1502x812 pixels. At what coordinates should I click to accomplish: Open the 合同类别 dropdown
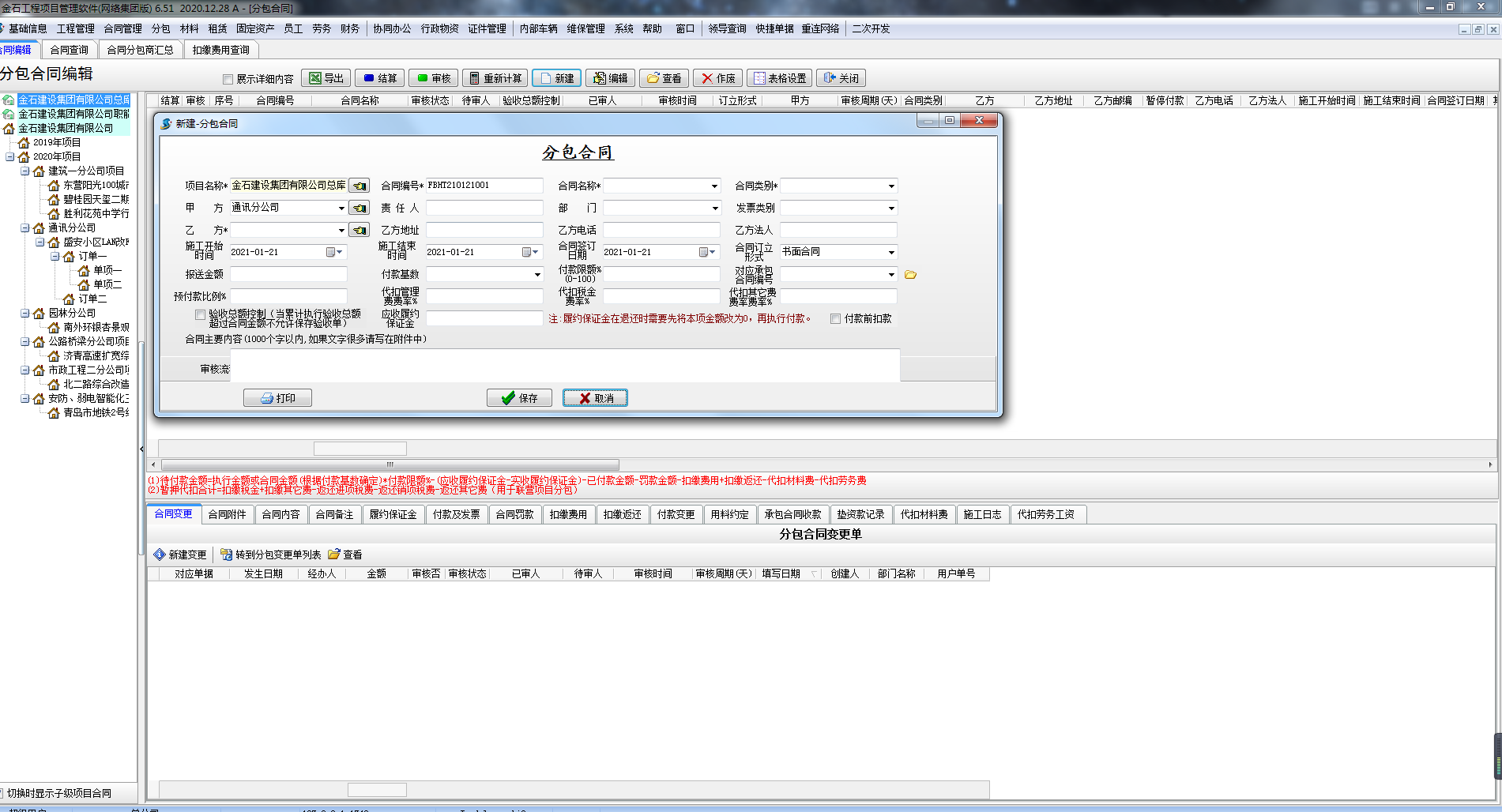click(x=891, y=186)
